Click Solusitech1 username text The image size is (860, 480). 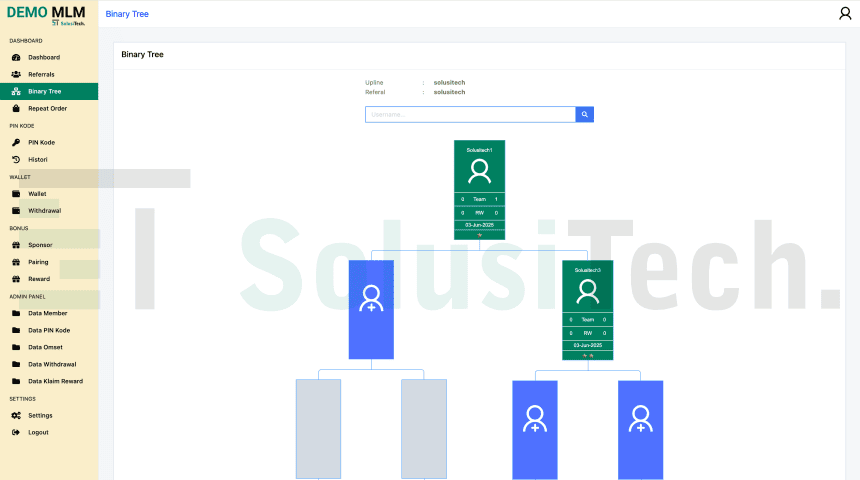click(479, 150)
